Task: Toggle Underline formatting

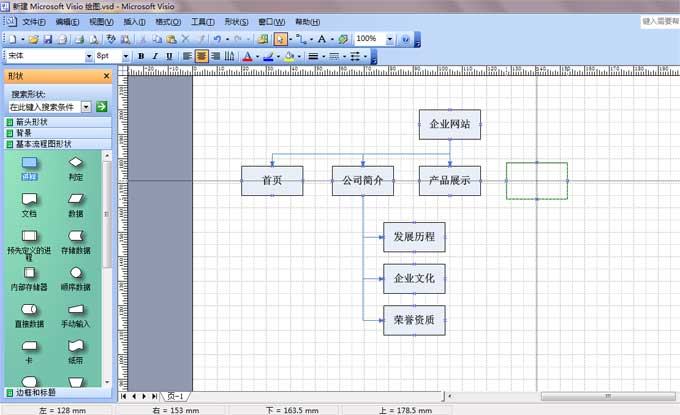Action: coord(169,56)
